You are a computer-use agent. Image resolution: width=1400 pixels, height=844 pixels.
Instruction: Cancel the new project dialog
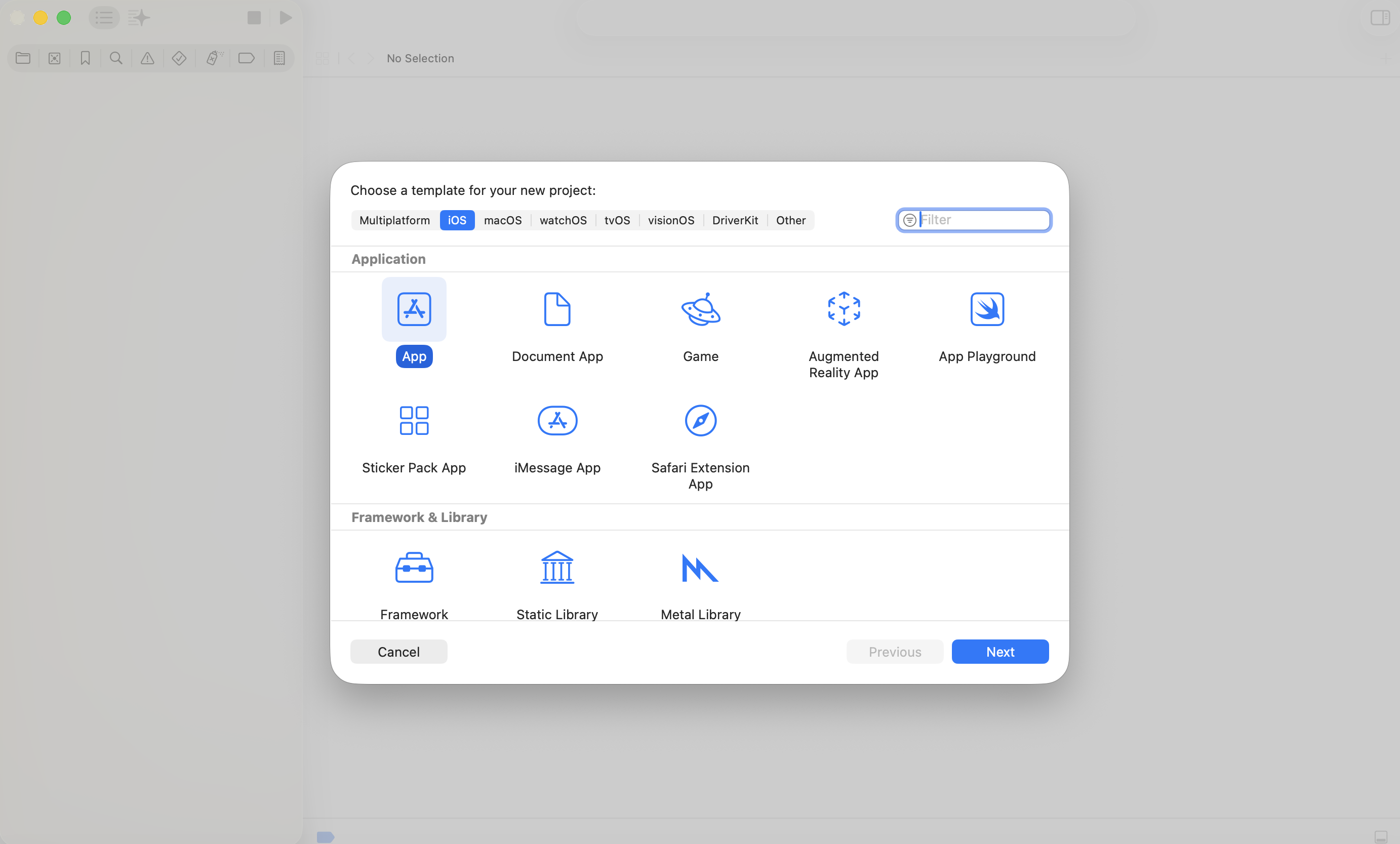coord(398,652)
